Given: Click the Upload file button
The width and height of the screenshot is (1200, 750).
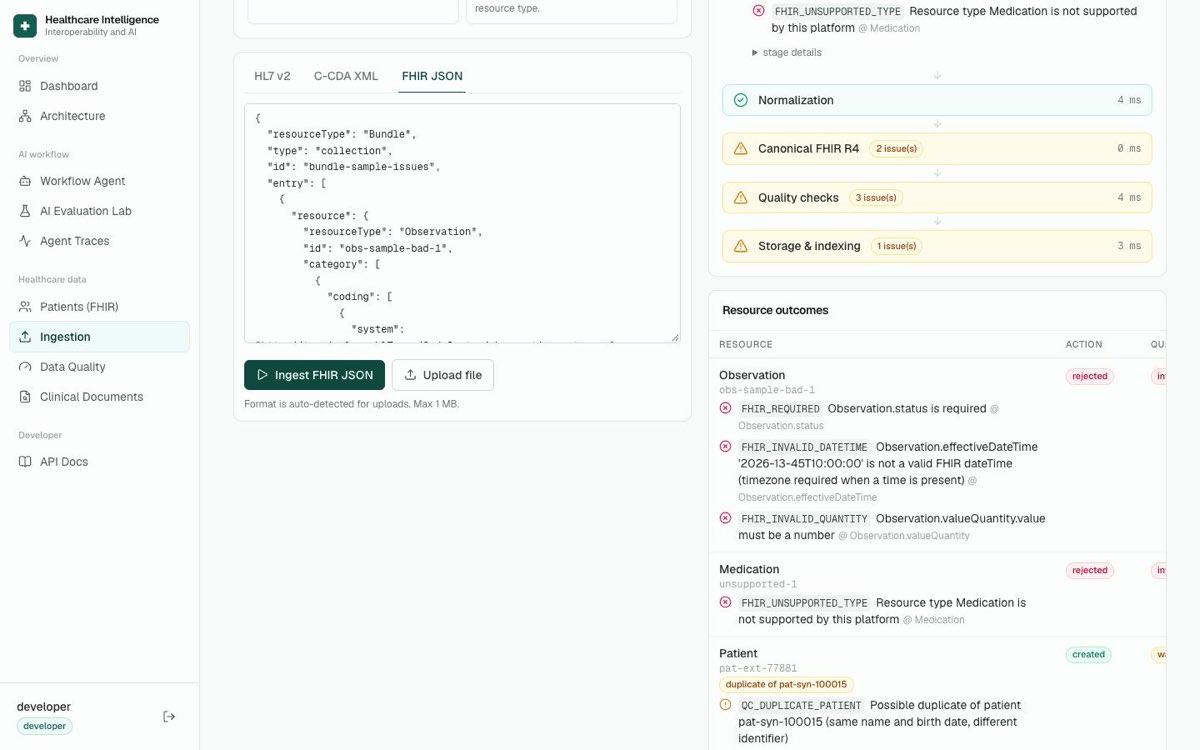Looking at the screenshot, I should tap(443, 375).
